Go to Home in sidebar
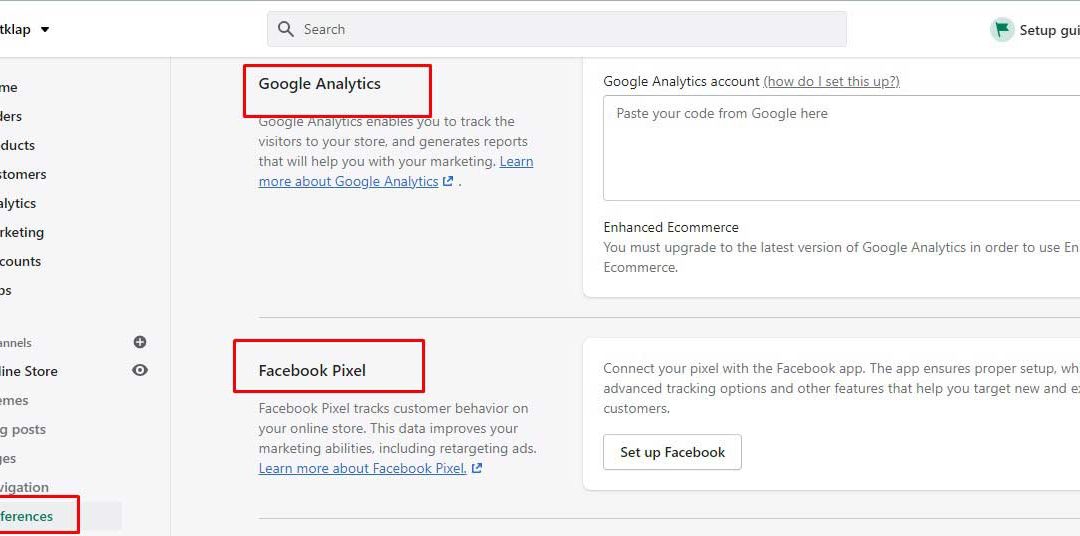1080x536 pixels. click(9, 87)
